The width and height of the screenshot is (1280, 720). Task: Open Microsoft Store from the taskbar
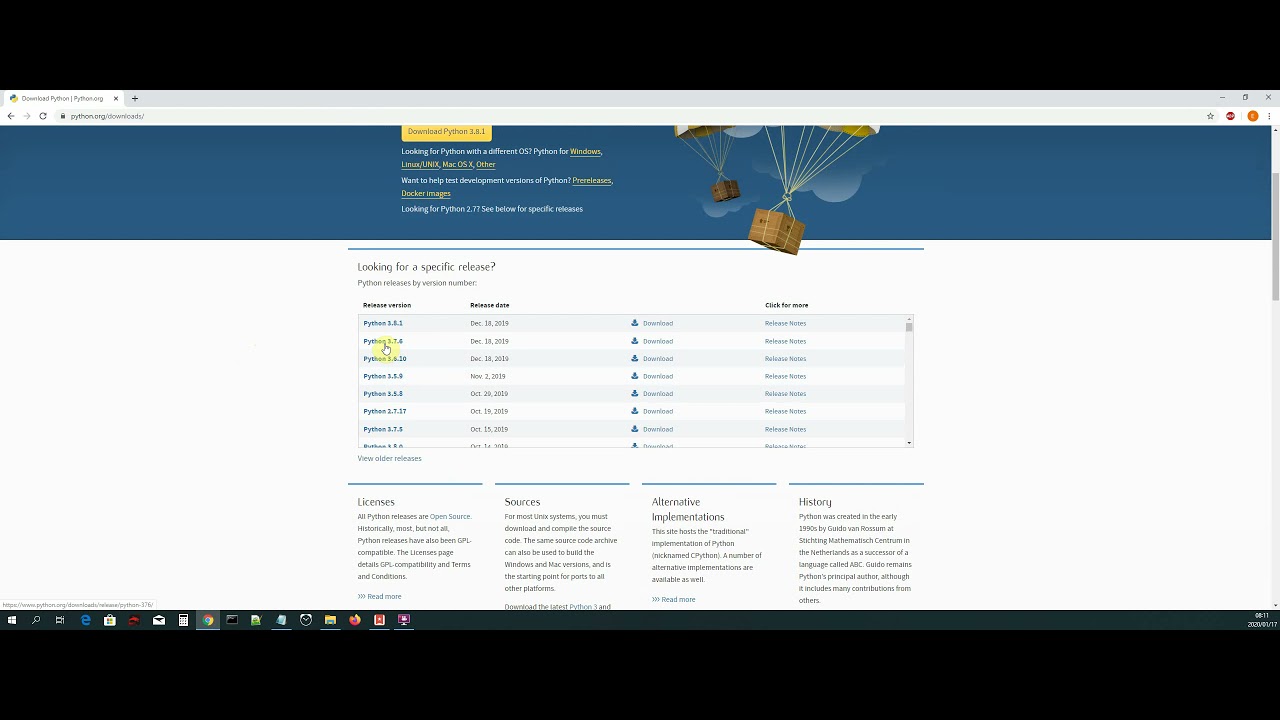pyautogui.click(x=110, y=620)
